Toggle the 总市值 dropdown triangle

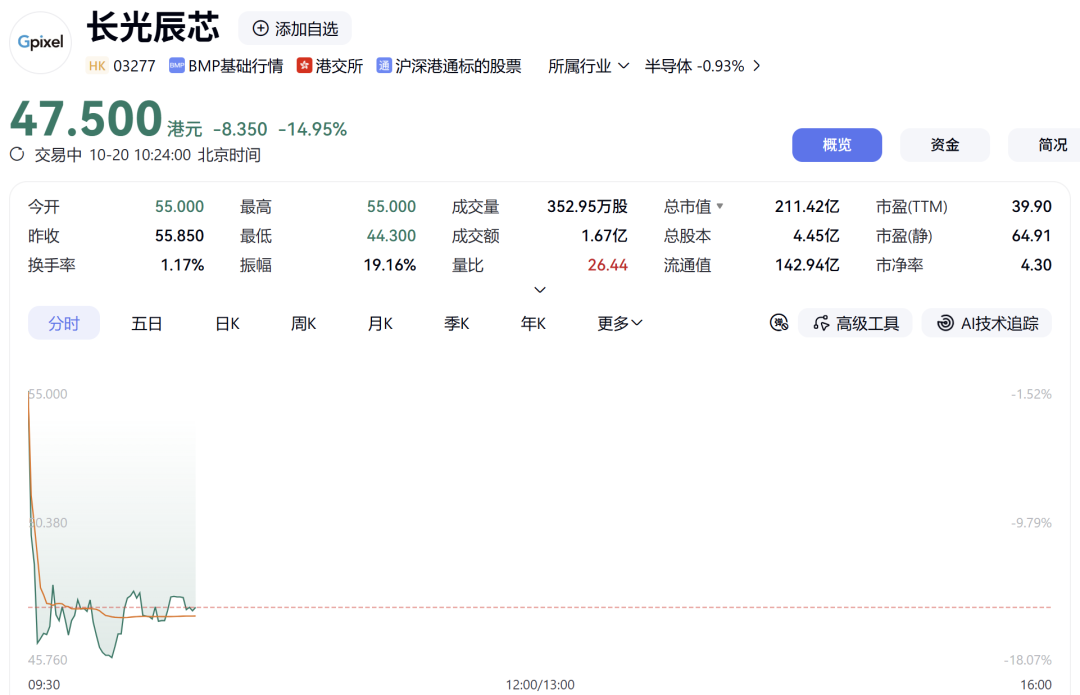click(720, 206)
